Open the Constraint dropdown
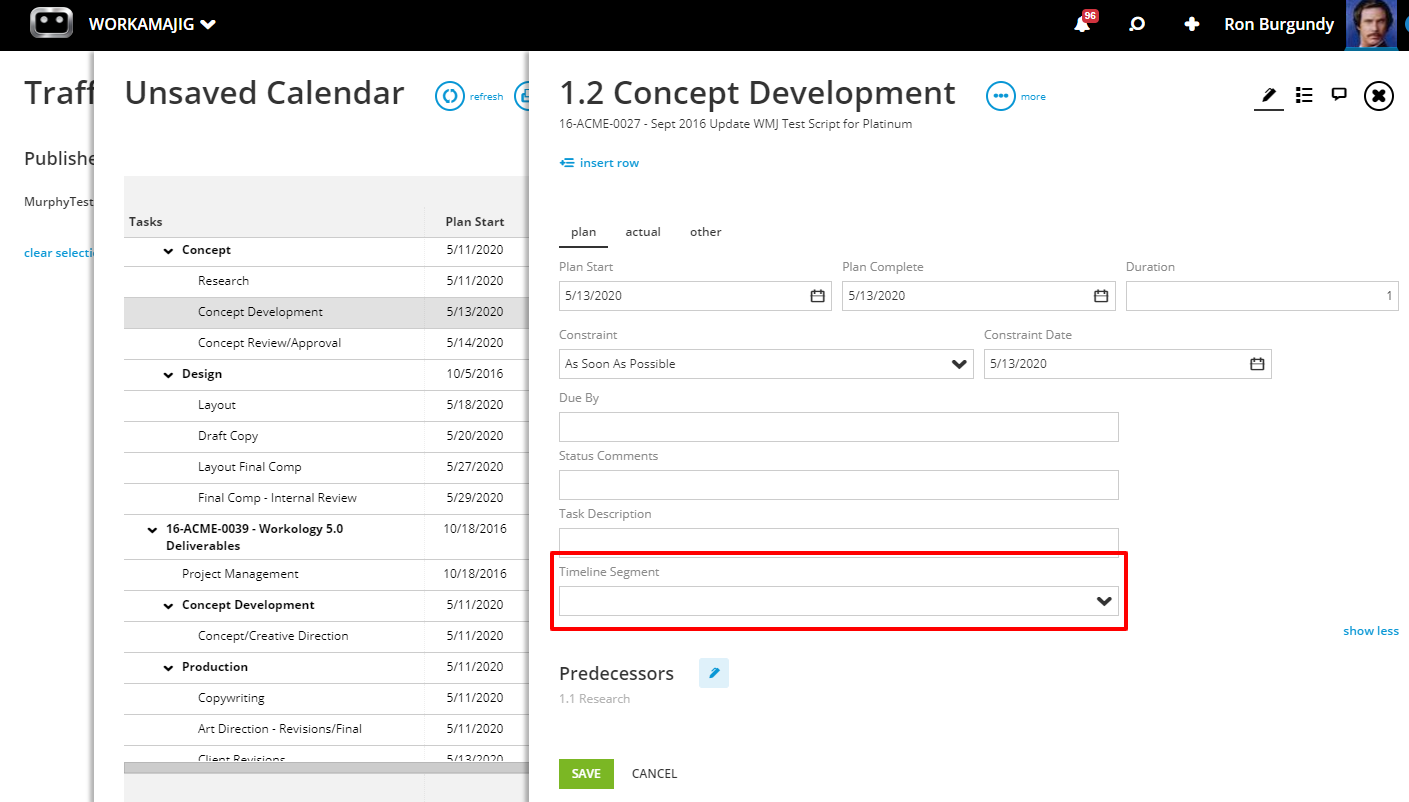 (766, 364)
